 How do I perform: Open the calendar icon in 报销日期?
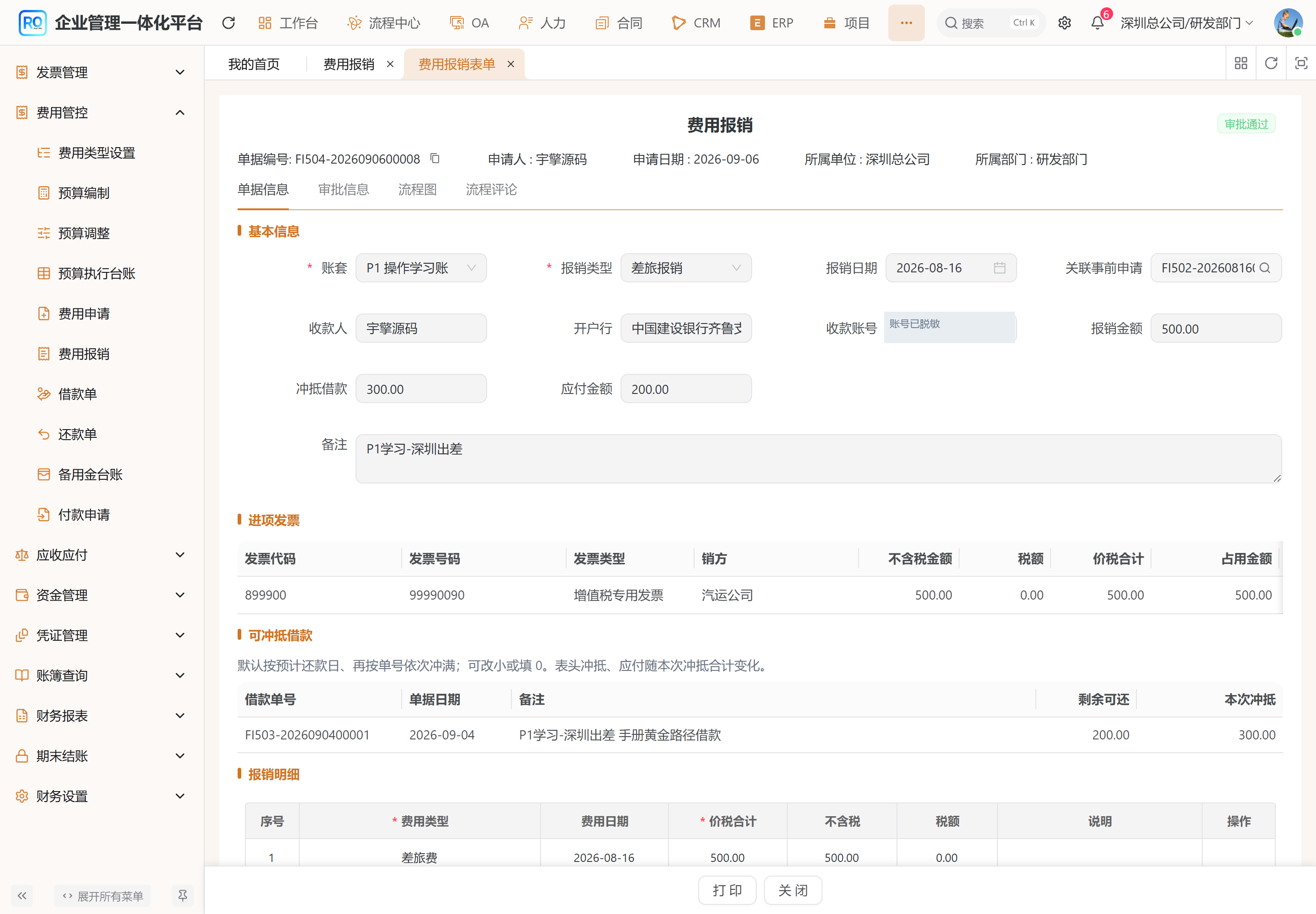[999, 268]
